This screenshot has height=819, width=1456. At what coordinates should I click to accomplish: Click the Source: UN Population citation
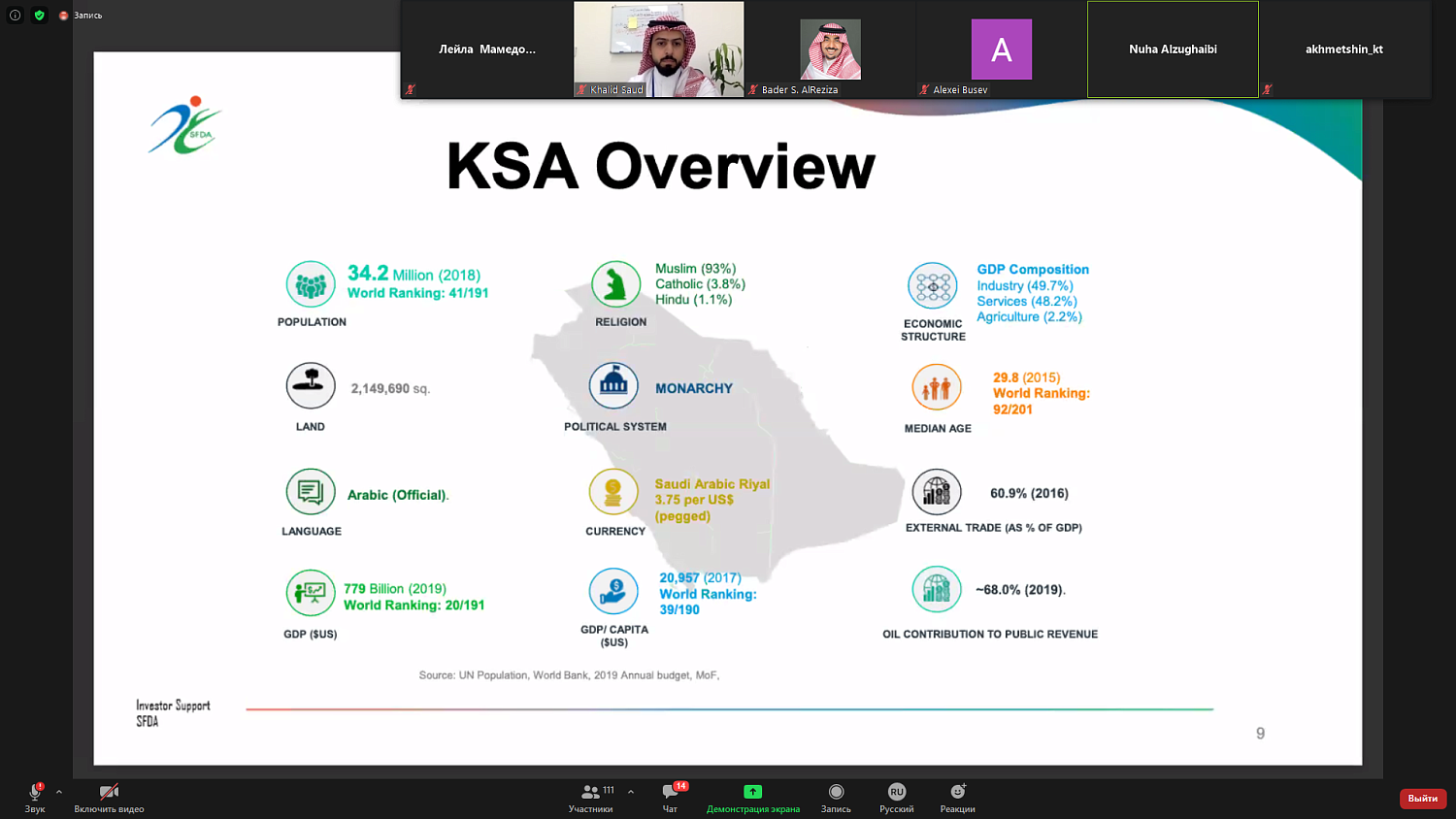point(569,675)
